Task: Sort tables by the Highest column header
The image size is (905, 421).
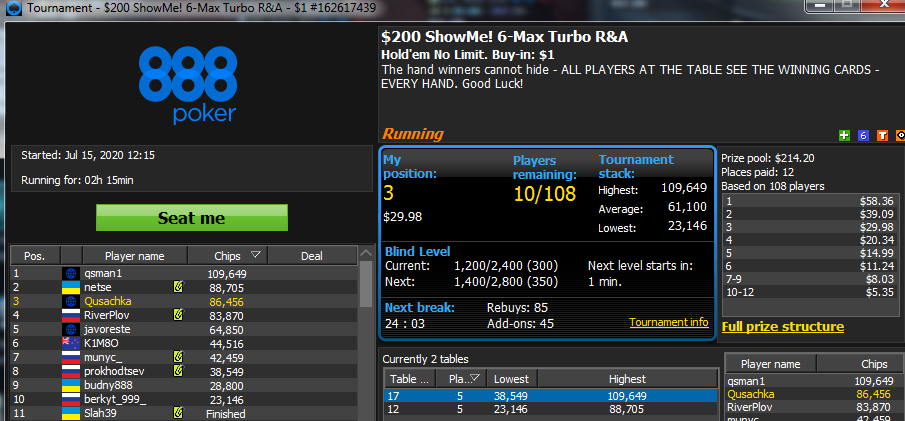Action: tap(627, 379)
